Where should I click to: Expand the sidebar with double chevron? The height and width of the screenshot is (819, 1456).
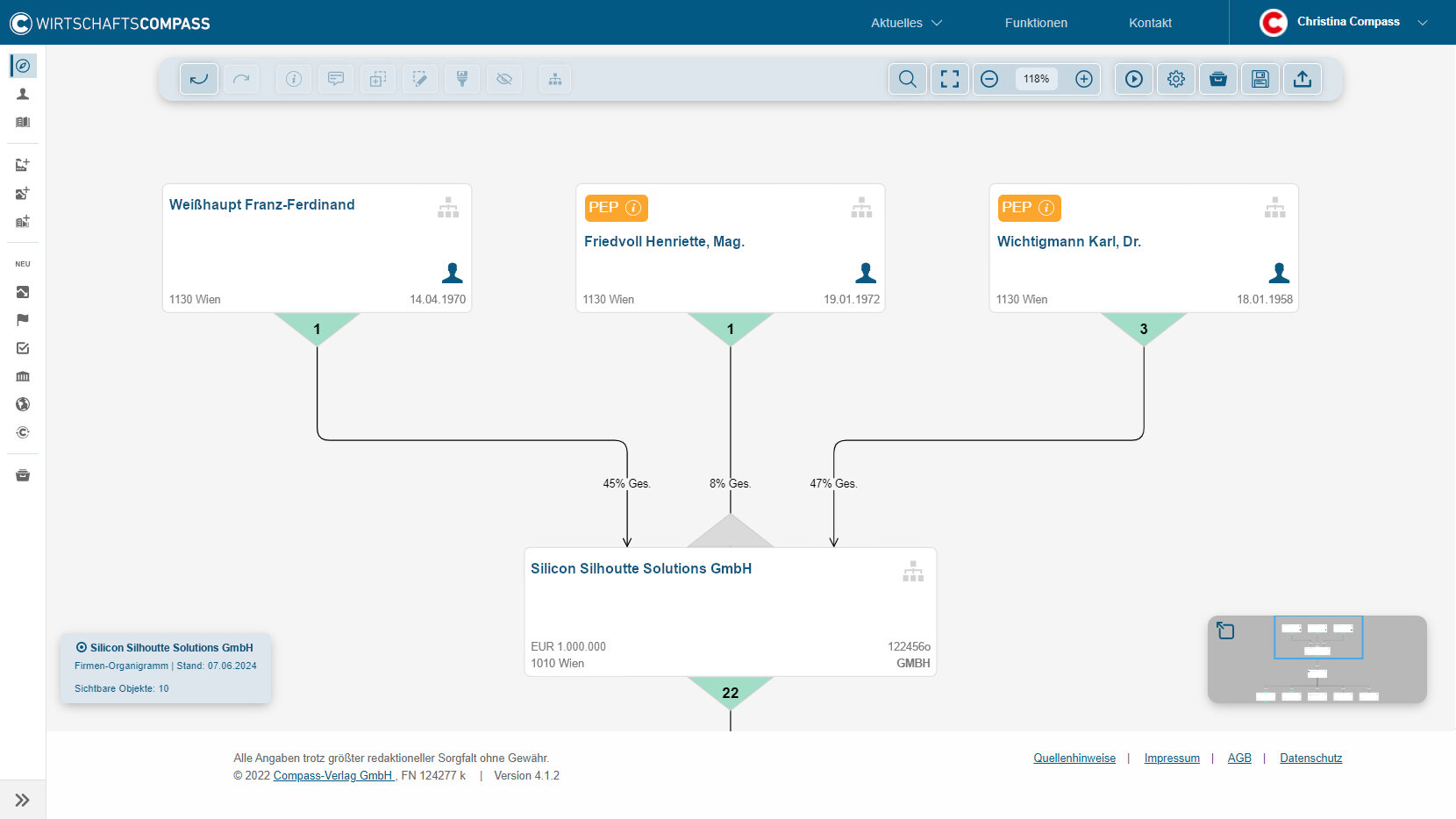(x=23, y=800)
